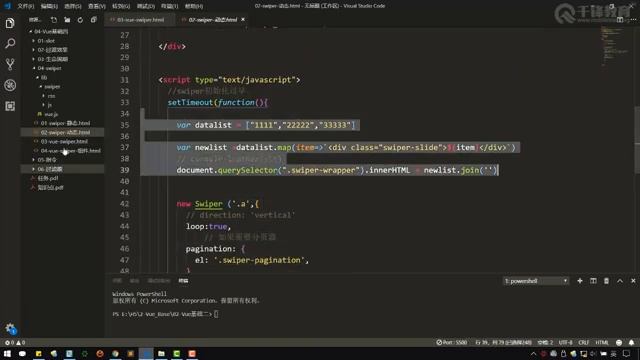This screenshot has width=640, height=360.
Task: Click the UTF-8 encoding in status bar
Action: point(565,342)
